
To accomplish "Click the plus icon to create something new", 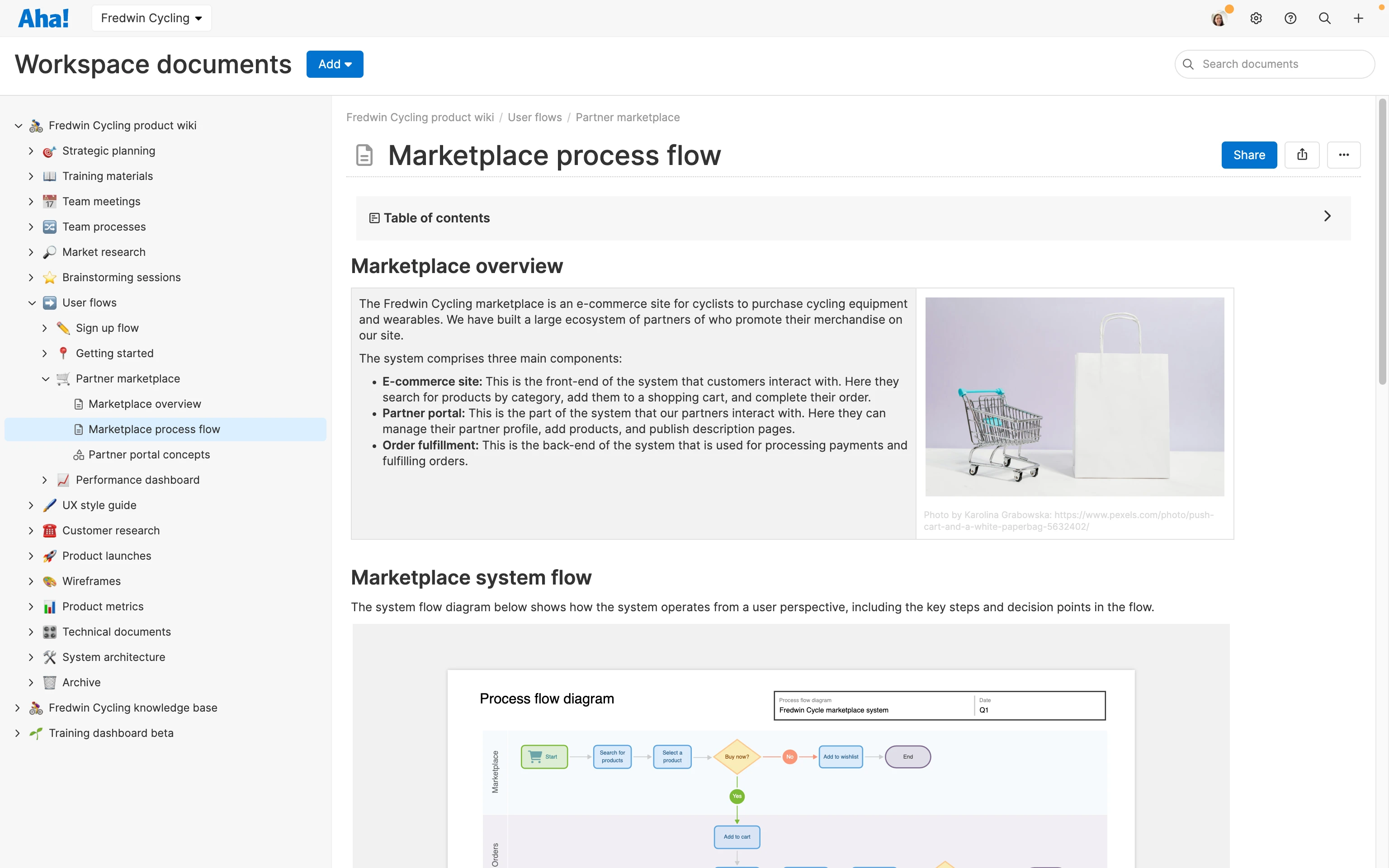I will tap(1359, 18).
